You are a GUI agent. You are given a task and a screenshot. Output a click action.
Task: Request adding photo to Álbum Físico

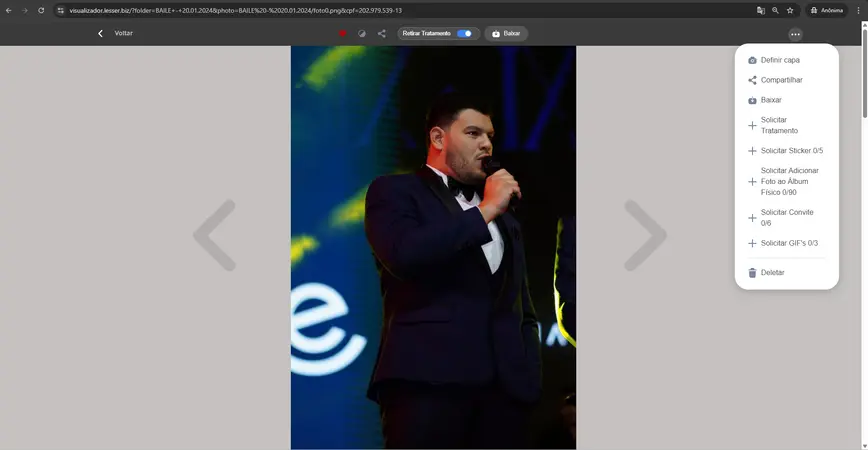789,181
